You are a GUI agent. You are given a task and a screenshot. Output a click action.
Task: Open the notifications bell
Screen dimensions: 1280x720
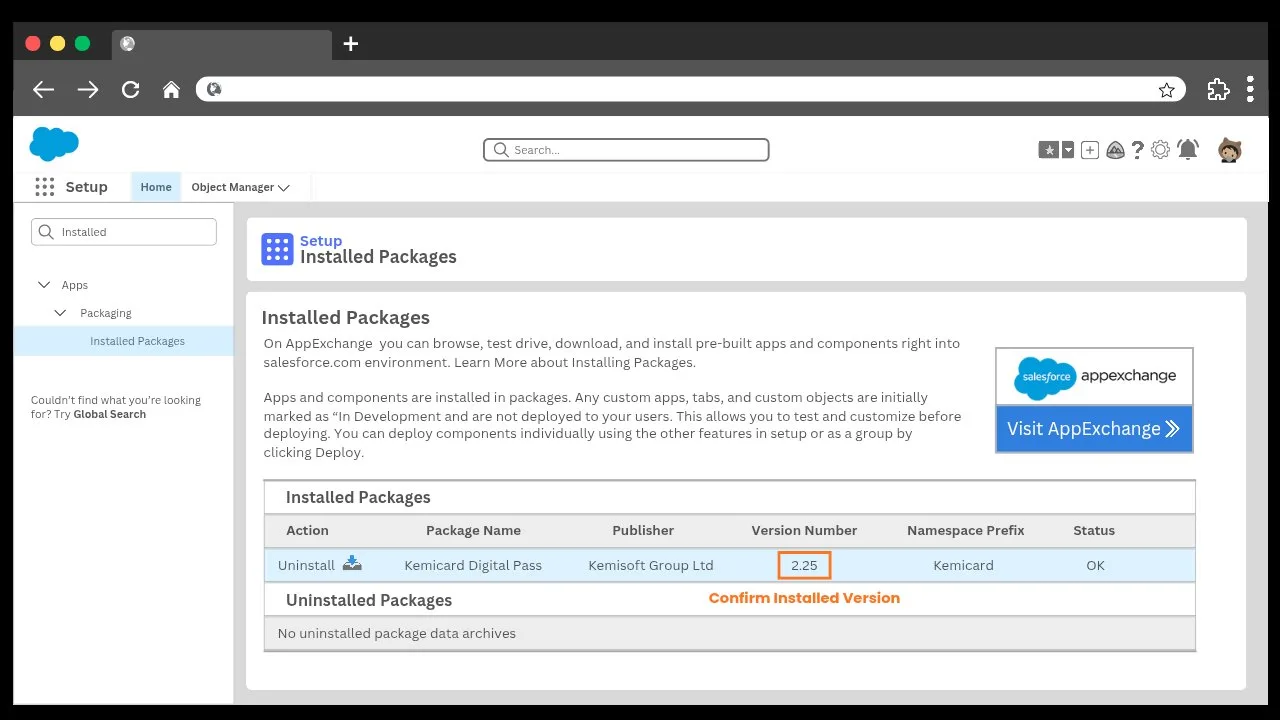click(1187, 150)
